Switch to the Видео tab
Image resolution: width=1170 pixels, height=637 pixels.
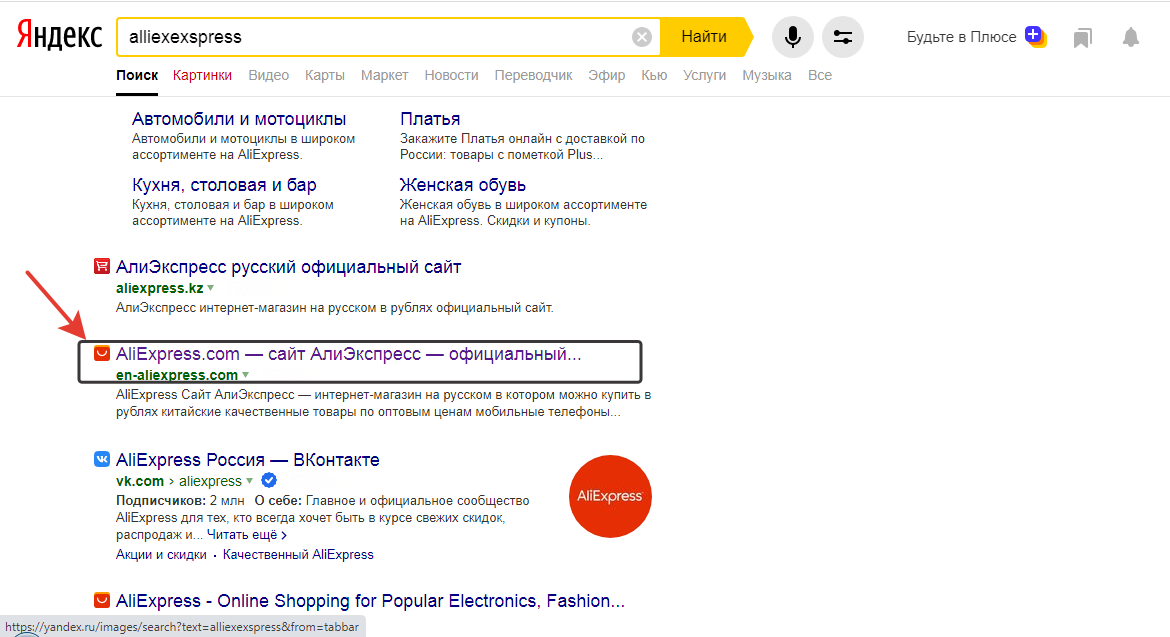click(269, 75)
